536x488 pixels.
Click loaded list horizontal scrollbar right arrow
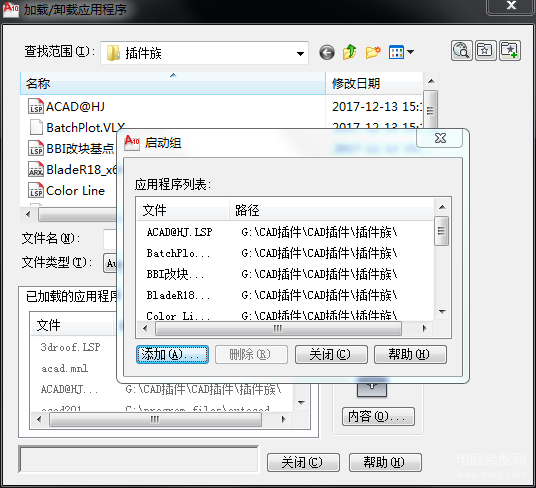point(283,419)
